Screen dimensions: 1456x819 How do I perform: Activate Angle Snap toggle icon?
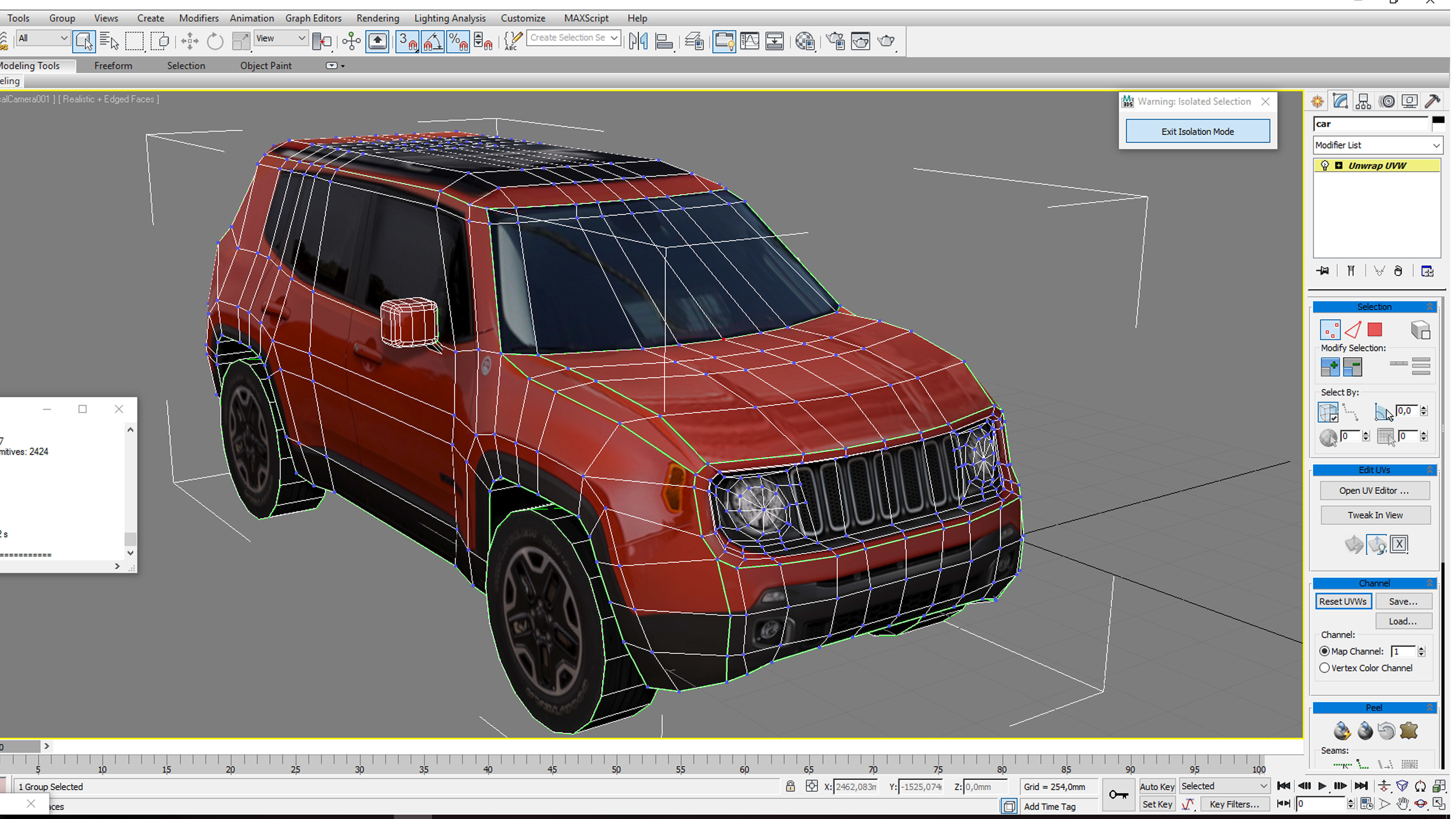[x=432, y=41]
